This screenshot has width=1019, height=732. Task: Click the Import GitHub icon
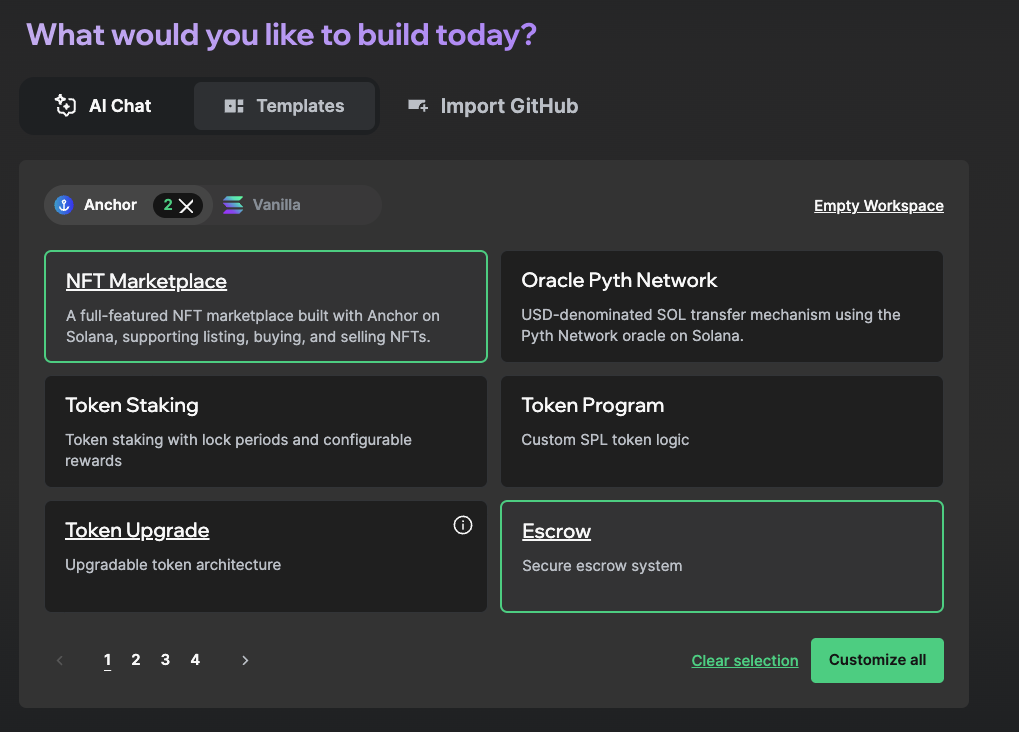(418, 106)
